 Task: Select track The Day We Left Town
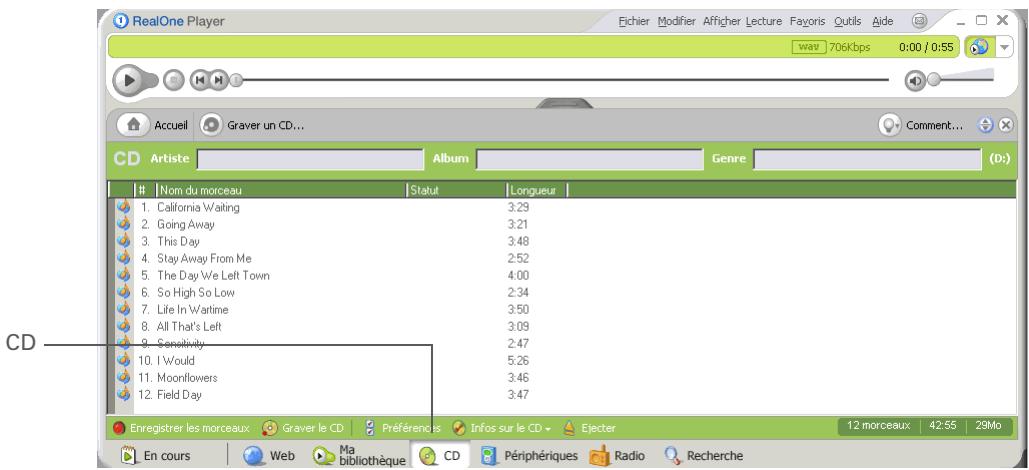point(213,276)
